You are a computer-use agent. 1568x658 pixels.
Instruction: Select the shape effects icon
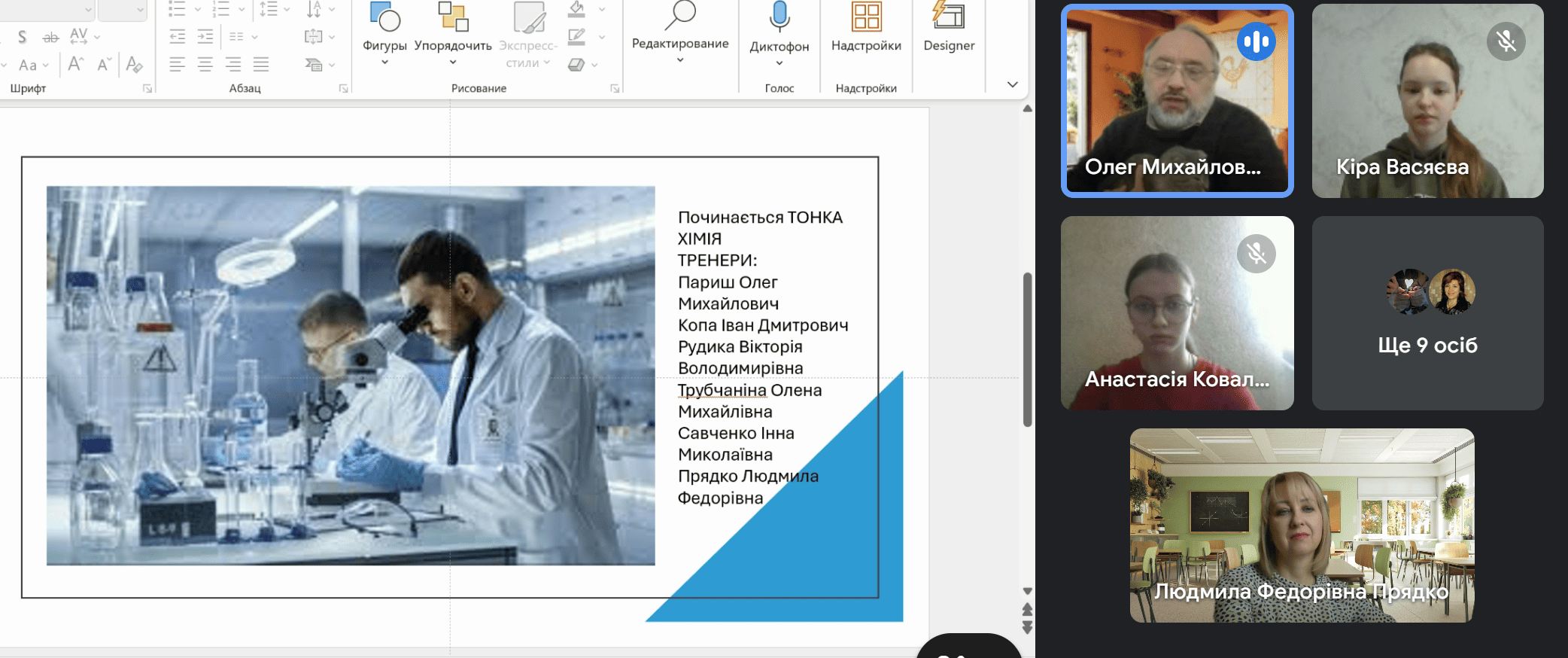pos(577,64)
